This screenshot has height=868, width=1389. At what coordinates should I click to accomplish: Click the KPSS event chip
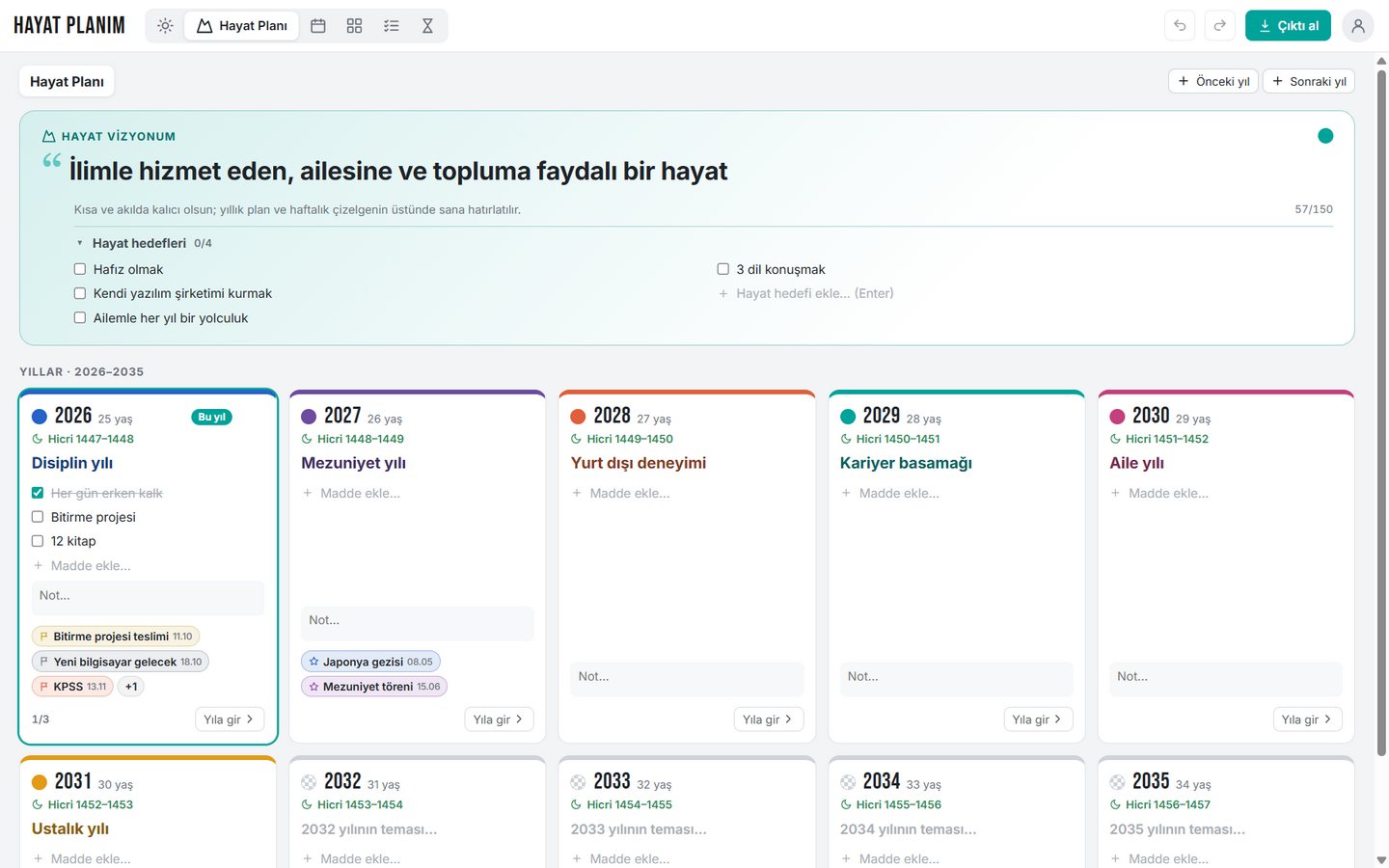pyautogui.click(x=72, y=687)
